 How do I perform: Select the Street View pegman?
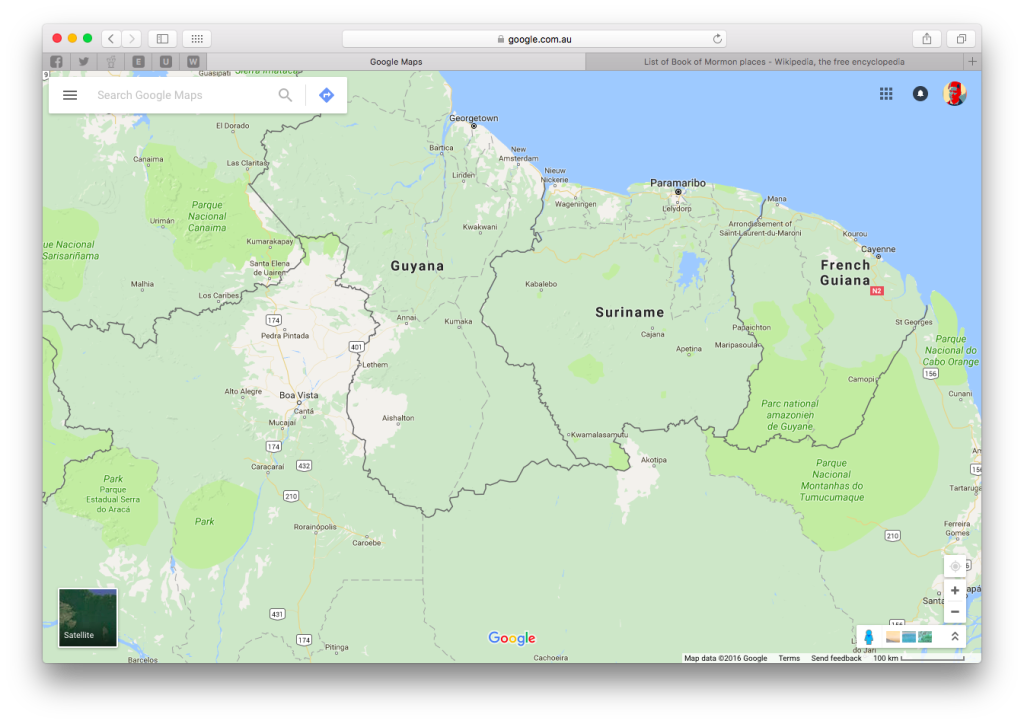point(869,637)
